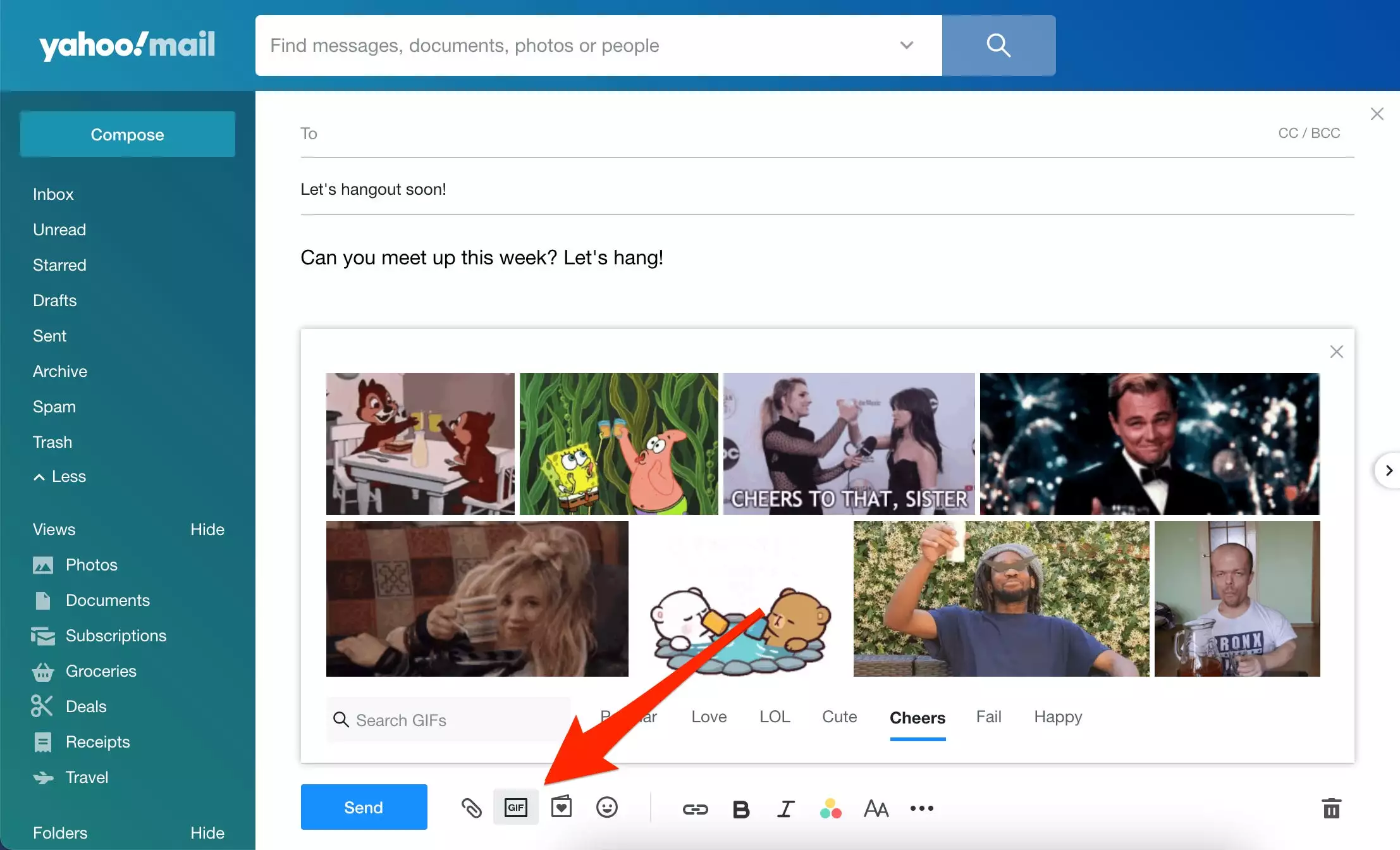Viewport: 1400px width, 850px height.
Task: Click the To recipient field
Action: (784, 133)
